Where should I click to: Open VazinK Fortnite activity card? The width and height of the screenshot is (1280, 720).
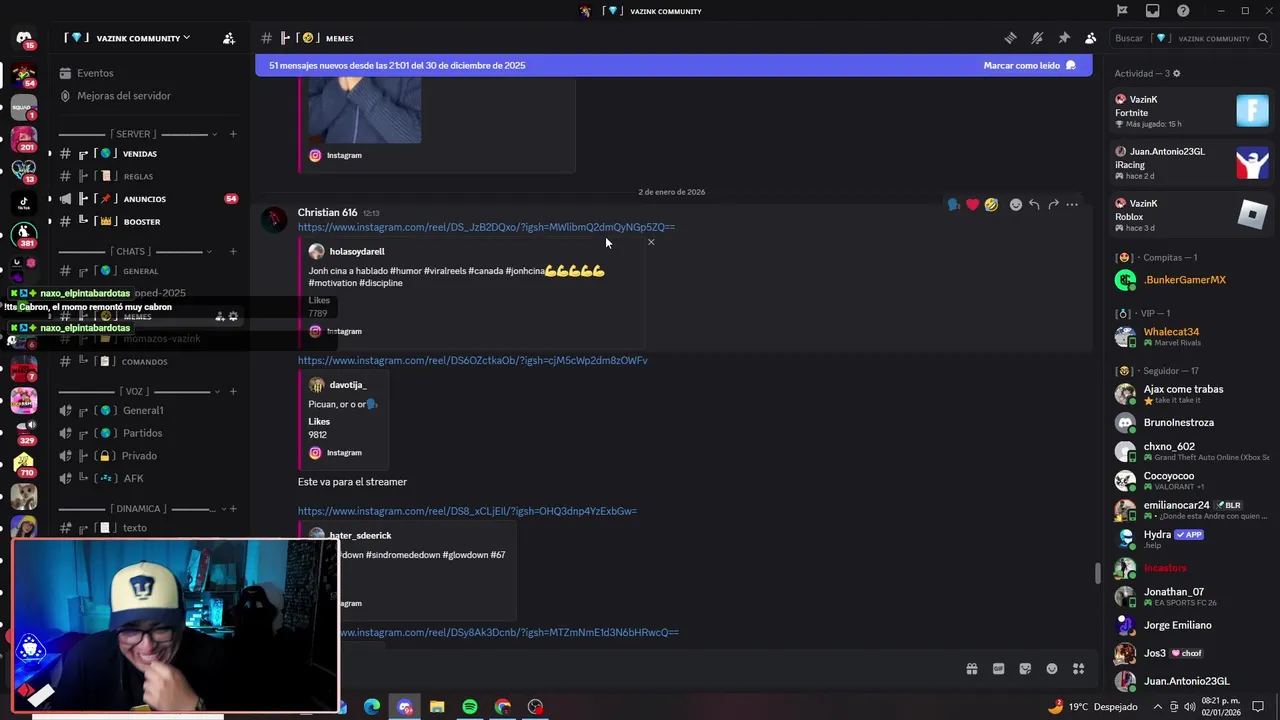click(x=1191, y=111)
